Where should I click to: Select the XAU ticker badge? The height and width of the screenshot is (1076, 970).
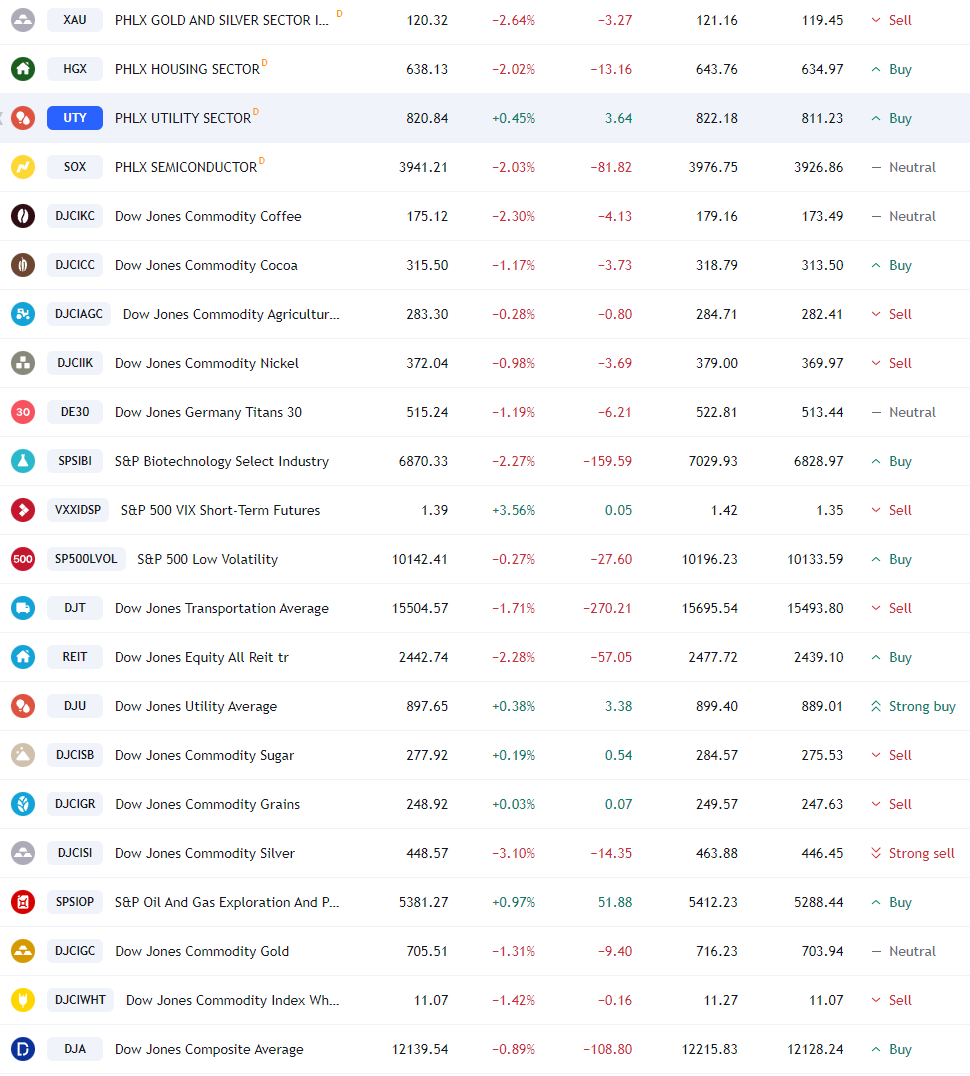(x=75, y=20)
